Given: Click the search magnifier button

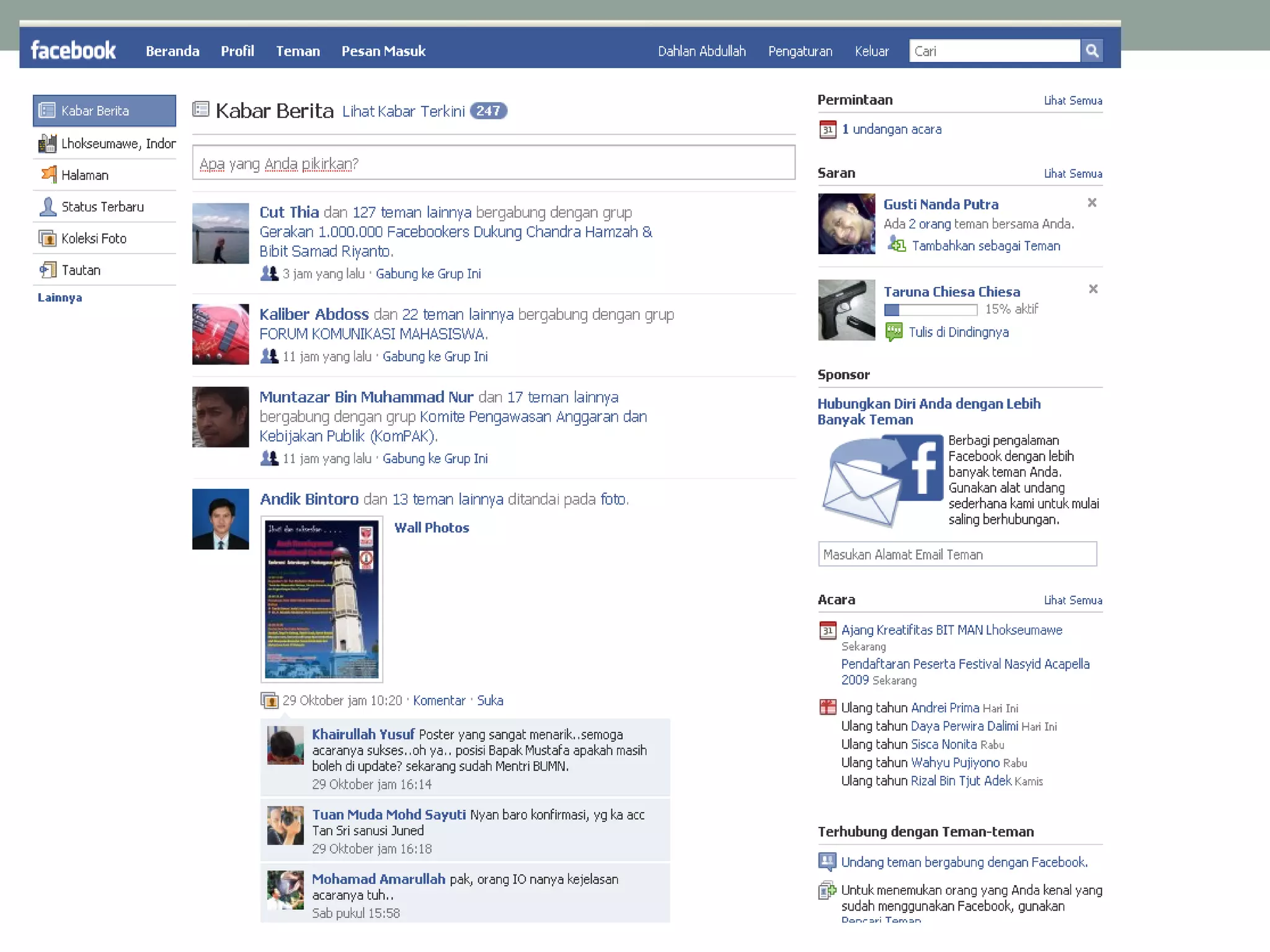Looking at the screenshot, I should [x=1091, y=51].
